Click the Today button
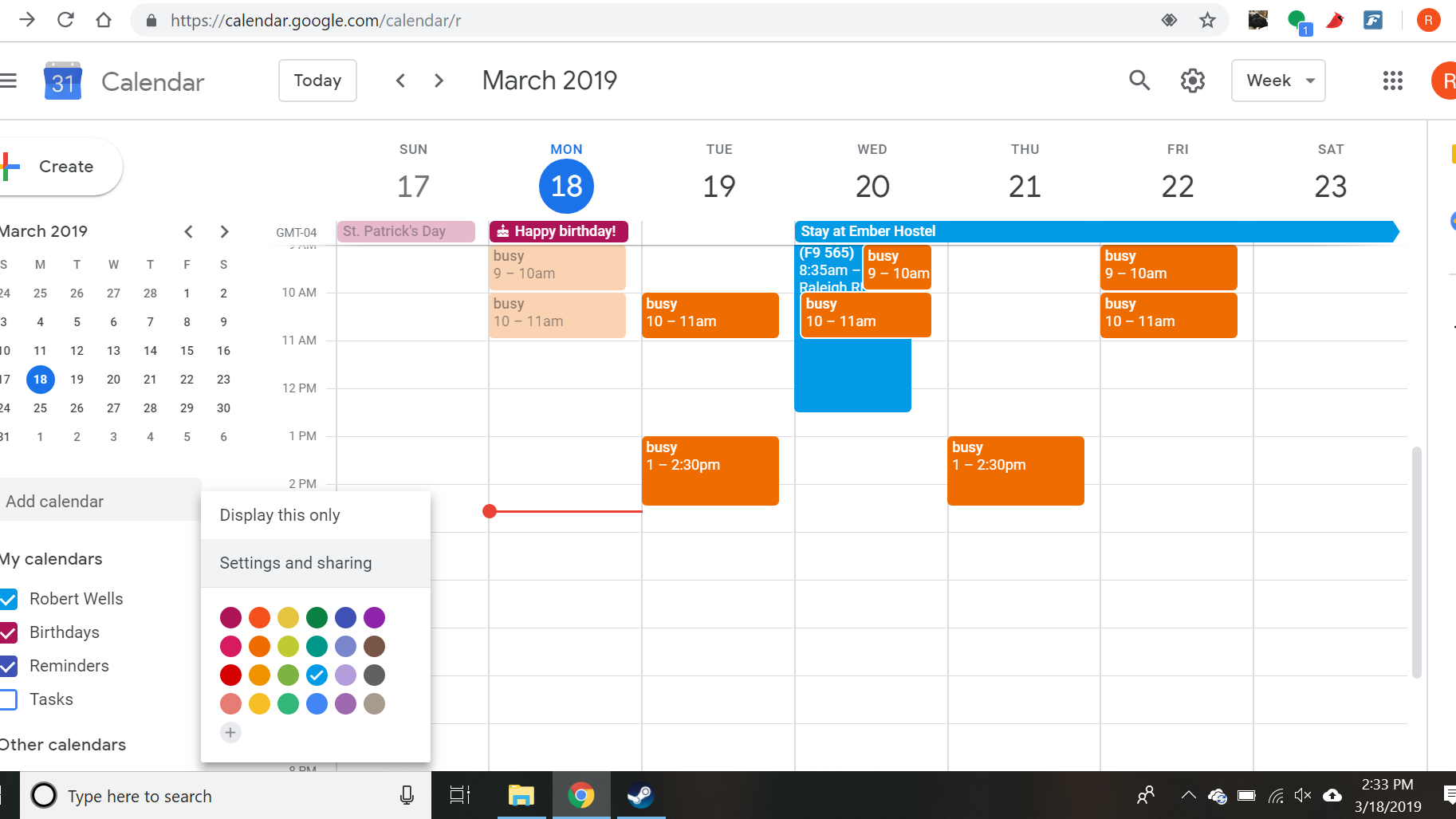This screenshot has height=819, width=1456. coord(317,81)
